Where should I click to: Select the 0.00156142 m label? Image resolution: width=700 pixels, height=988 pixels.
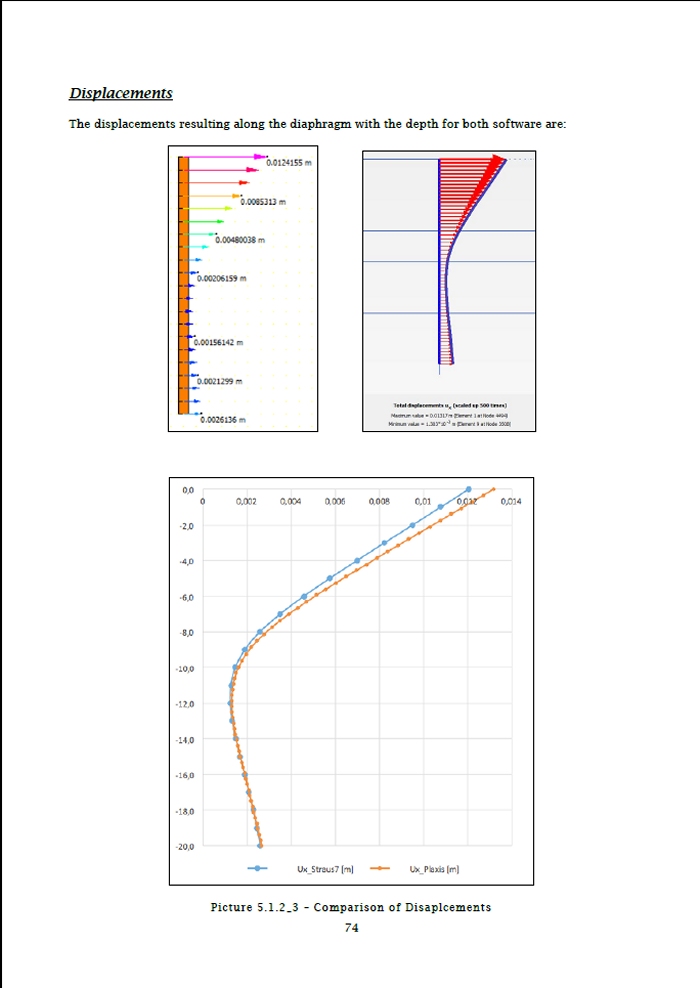click(220, 342)
